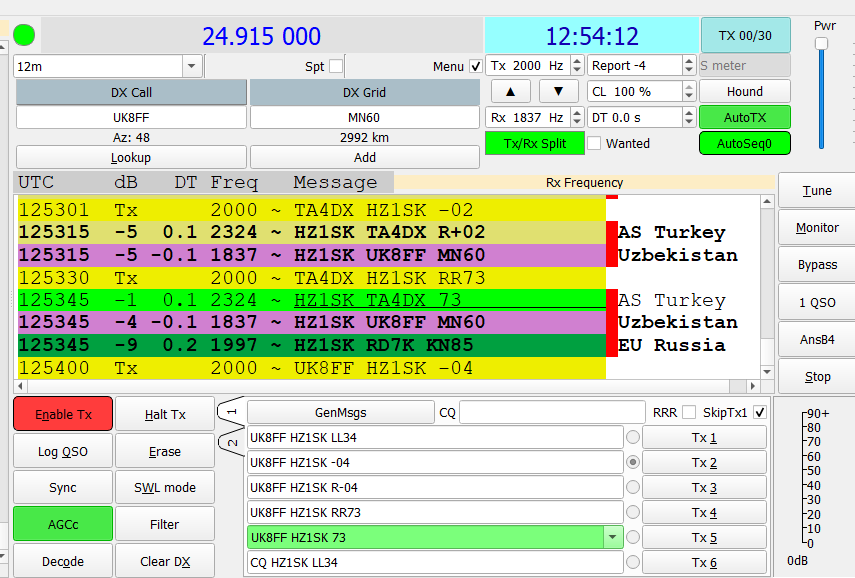The width and height of the screenshot is (855, 578).
Task: Toggle the Tx/Rx Split button
Action: tap(535, 143)
